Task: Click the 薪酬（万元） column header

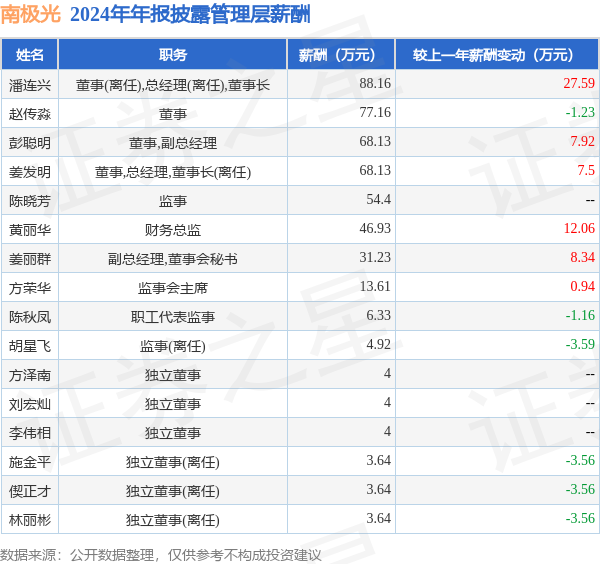Action: [x=337, y=55]
